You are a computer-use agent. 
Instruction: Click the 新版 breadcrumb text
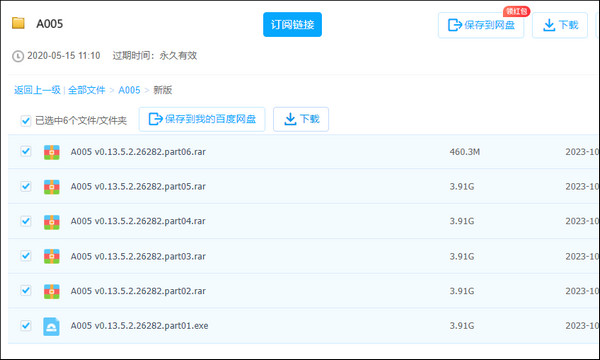163,90
